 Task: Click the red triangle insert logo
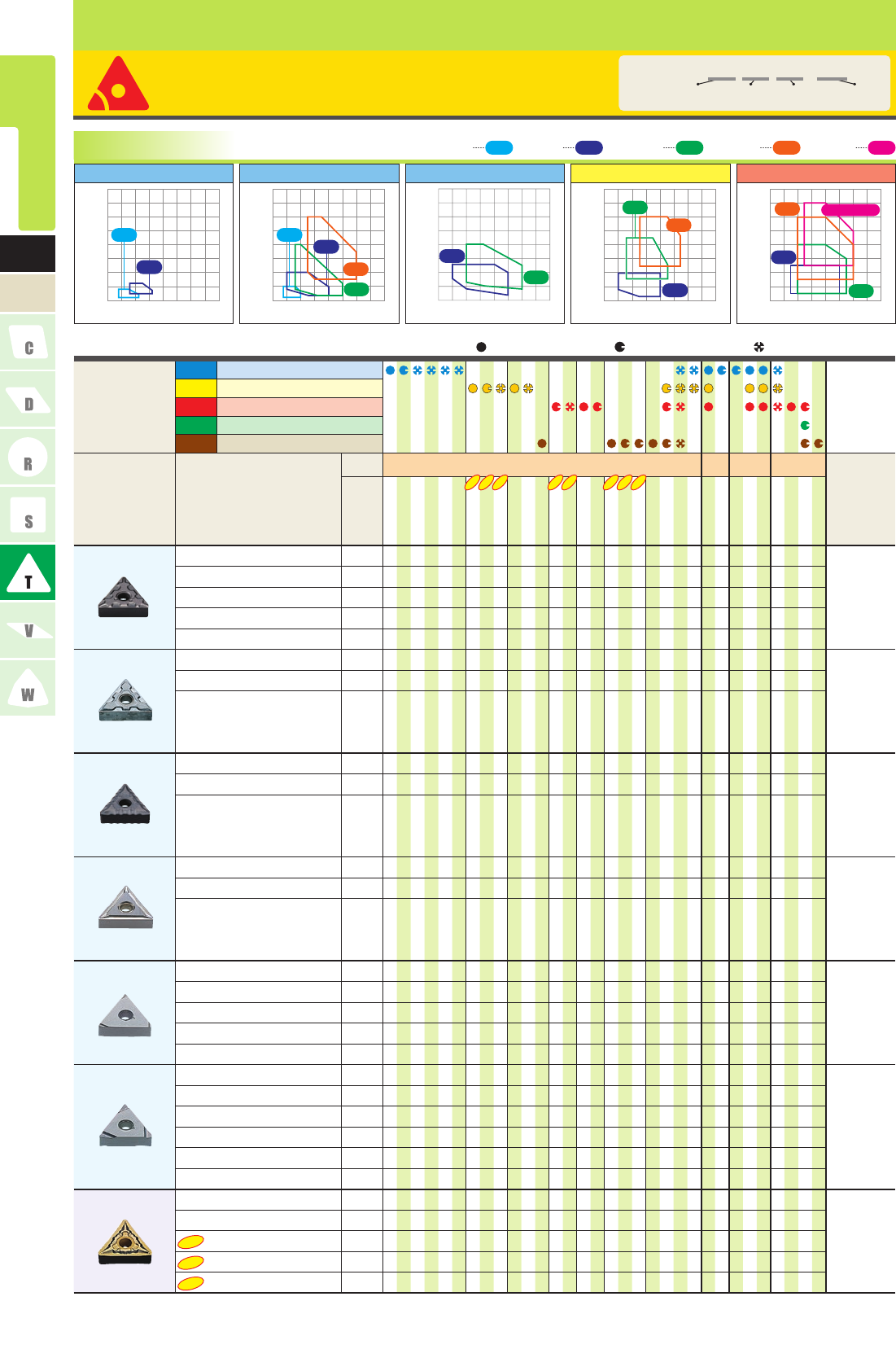[119, 83]
